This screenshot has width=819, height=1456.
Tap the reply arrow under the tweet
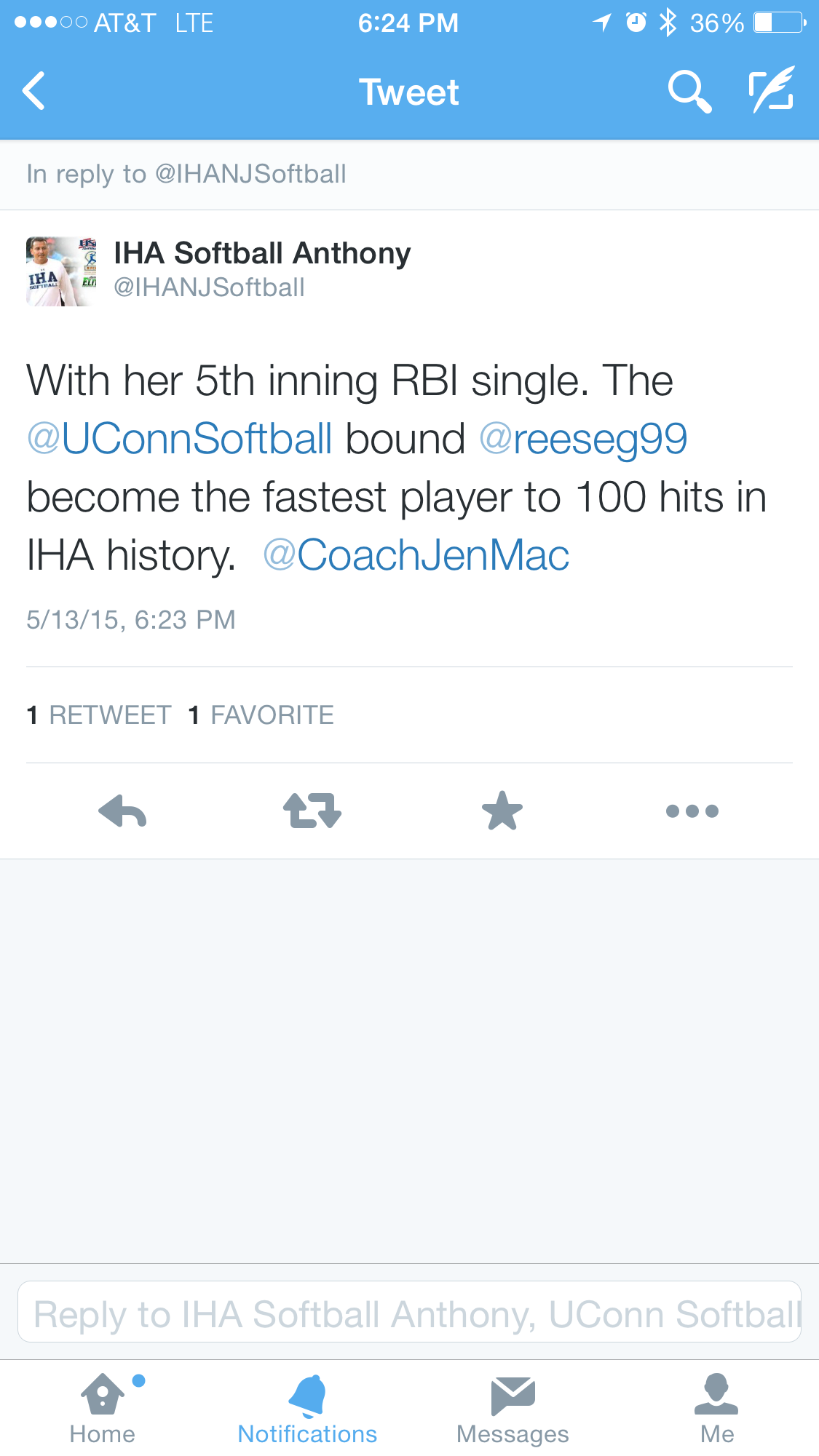pyautogui.click(x=122, y=811)
